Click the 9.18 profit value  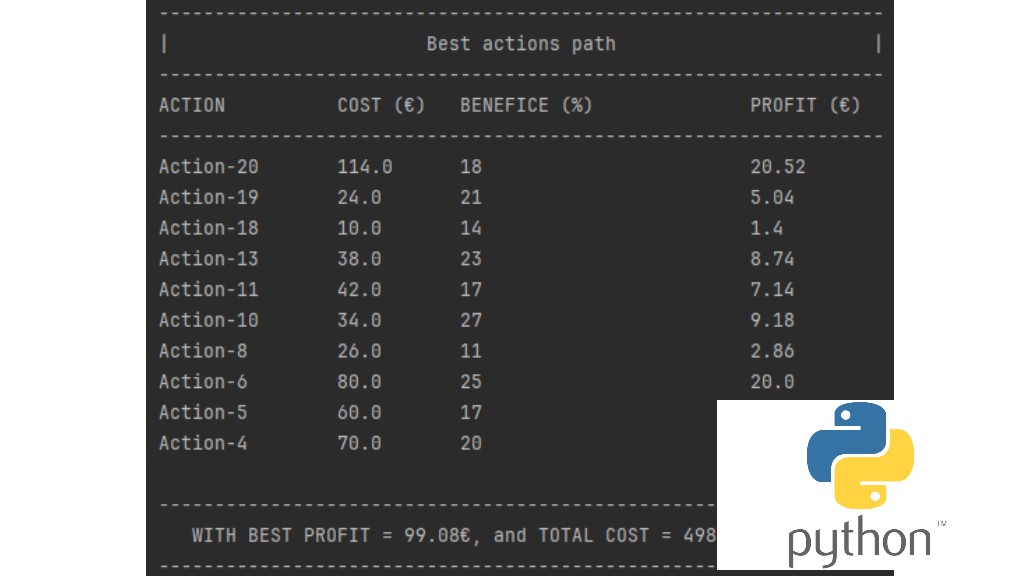pyautogui.click(x=772, y=320)
